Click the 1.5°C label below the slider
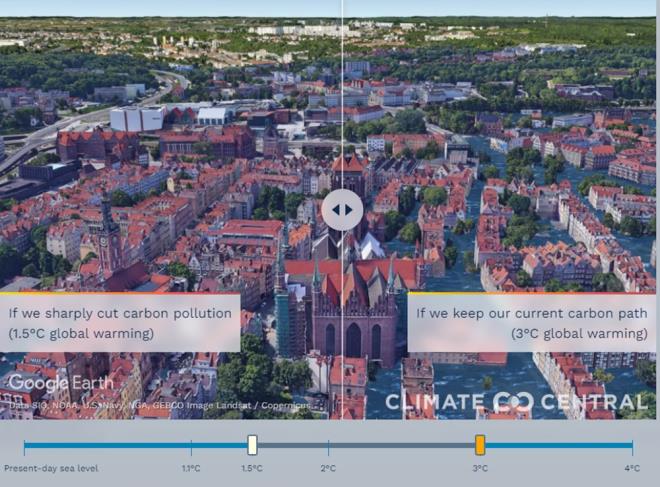660x487 pixels. [252, 468]
